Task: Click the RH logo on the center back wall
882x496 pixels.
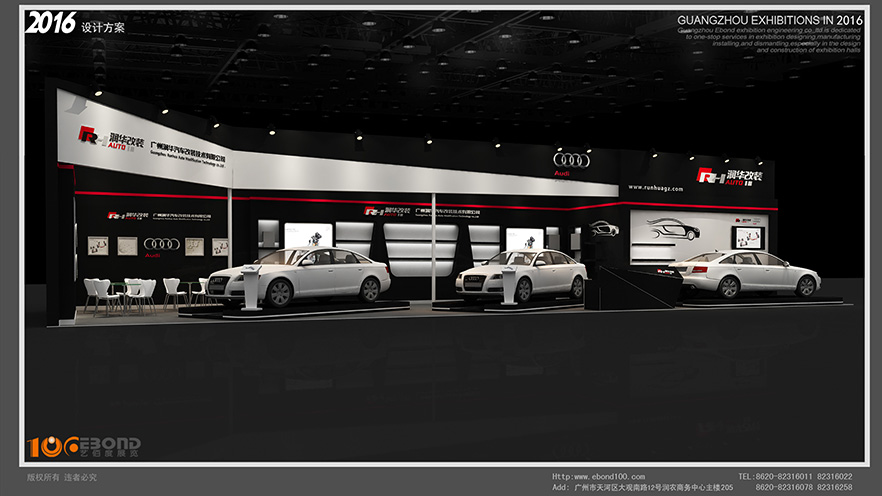Action: [388, 211]
